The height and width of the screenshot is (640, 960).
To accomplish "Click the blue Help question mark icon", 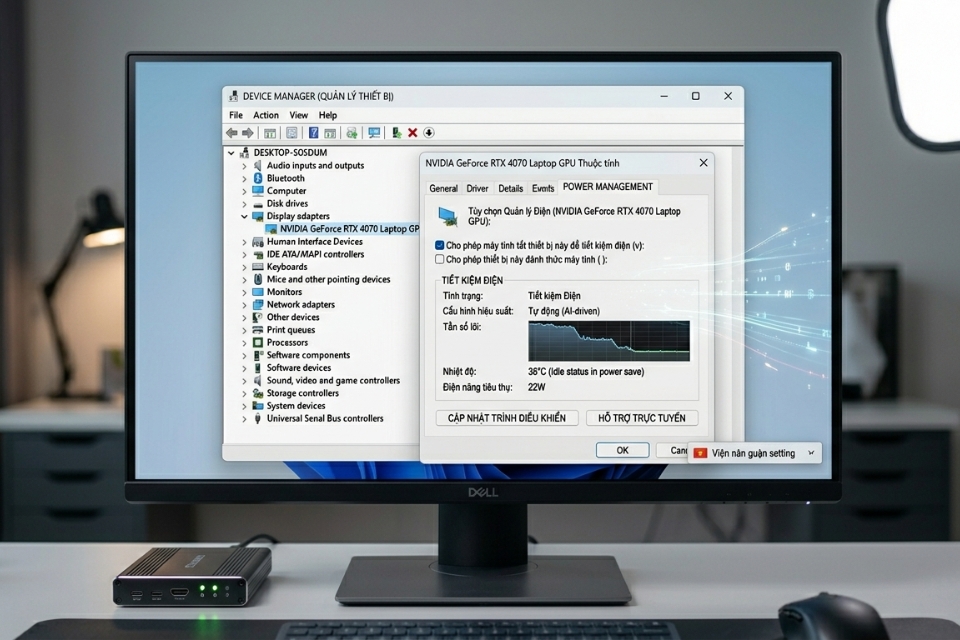I will pos(313,132).
